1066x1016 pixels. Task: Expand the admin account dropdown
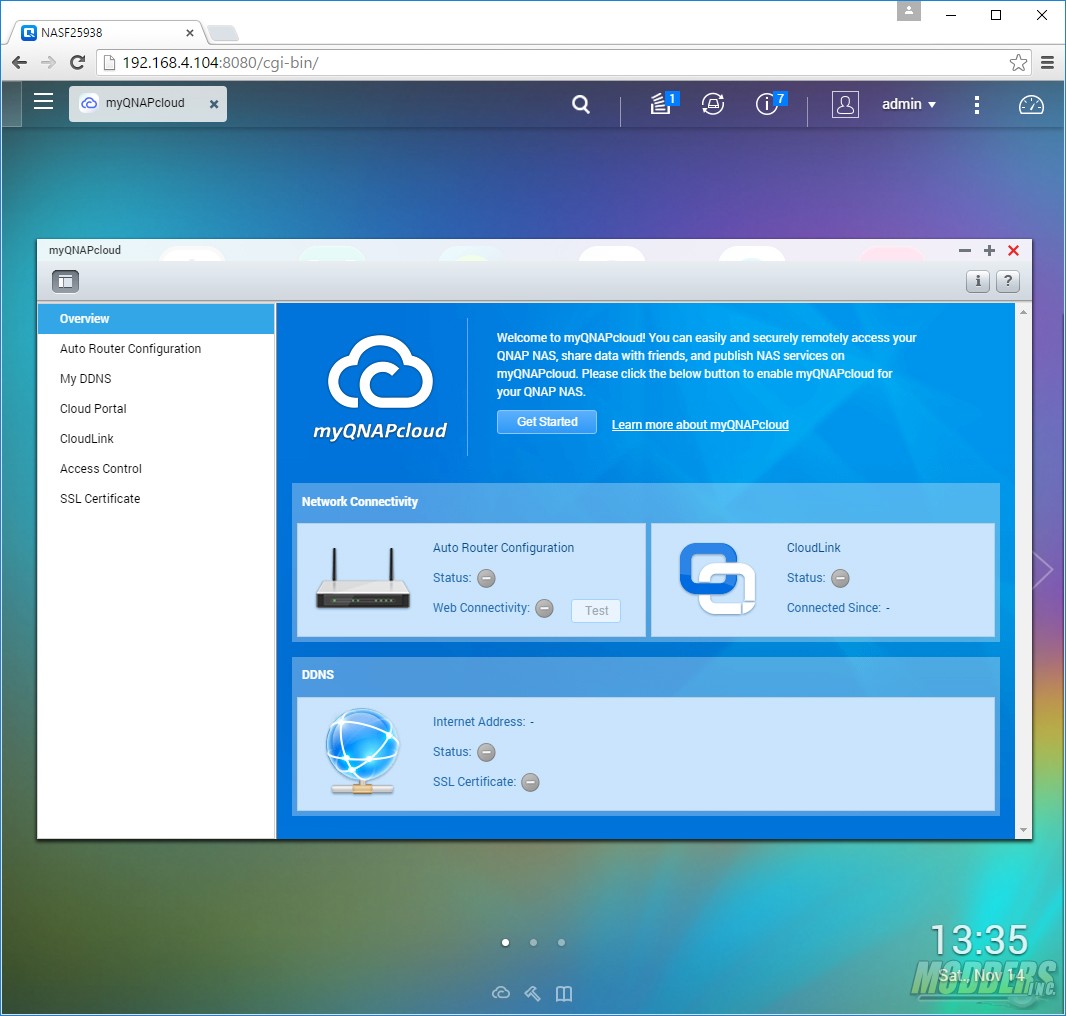[x=909, y=104]
